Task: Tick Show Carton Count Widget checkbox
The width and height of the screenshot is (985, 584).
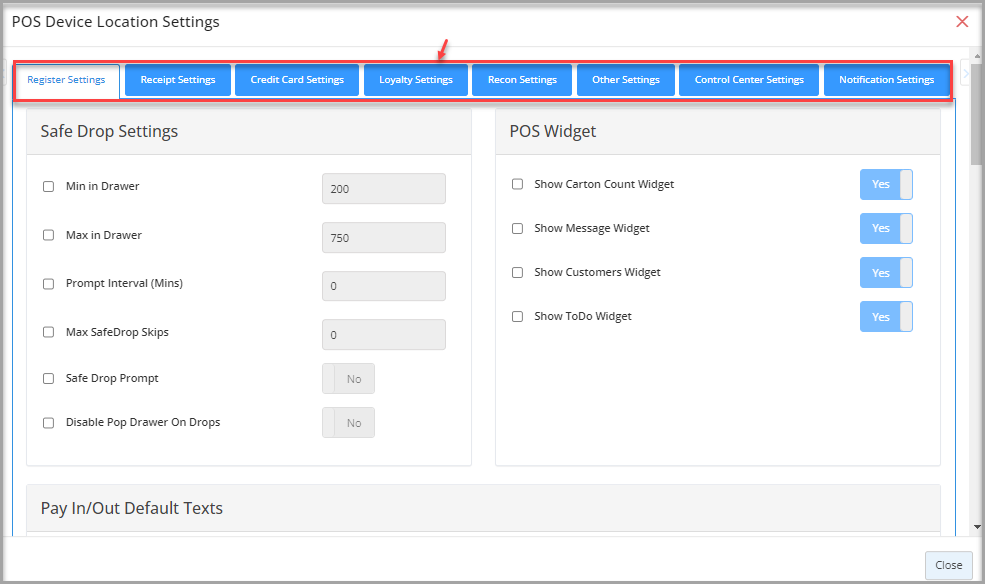Action: [x=518, y=184]
